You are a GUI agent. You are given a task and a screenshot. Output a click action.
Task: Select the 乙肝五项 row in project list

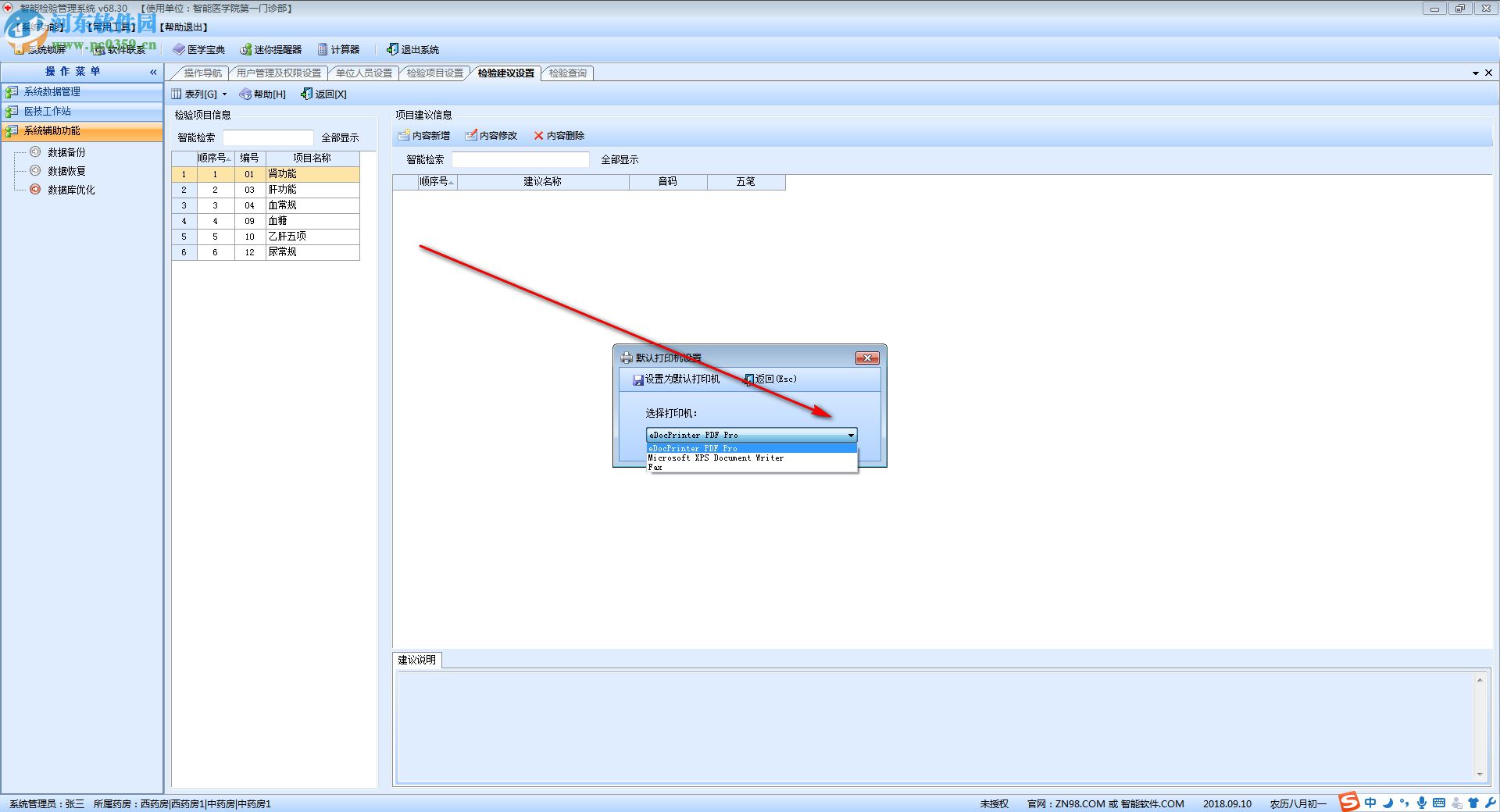pos(266,237)
